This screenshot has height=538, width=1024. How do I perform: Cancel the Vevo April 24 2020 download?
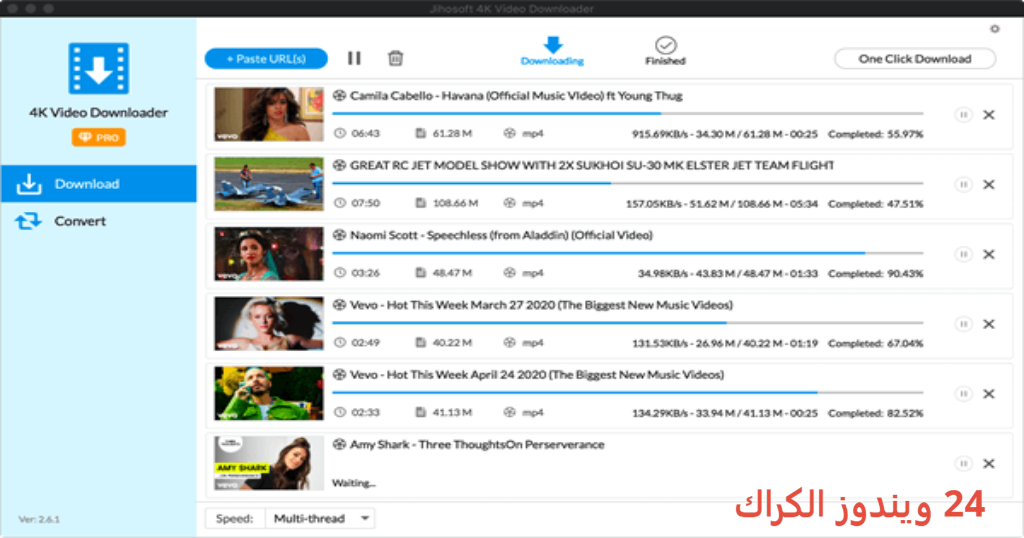tap(989, 394)
